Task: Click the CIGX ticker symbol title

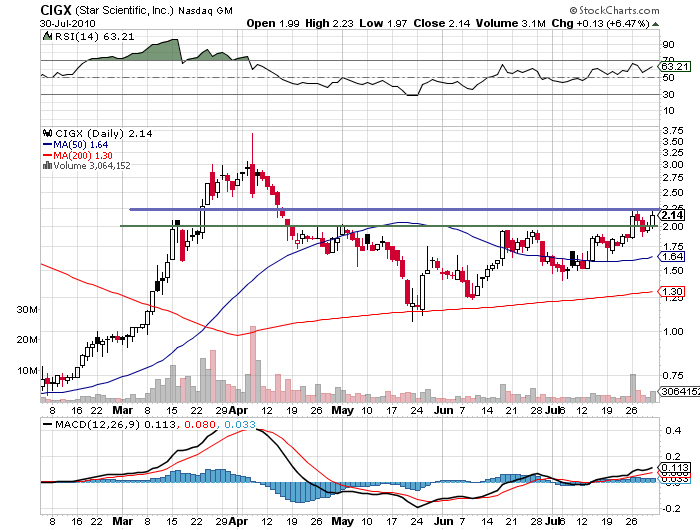Action: [x=56, y=10]
